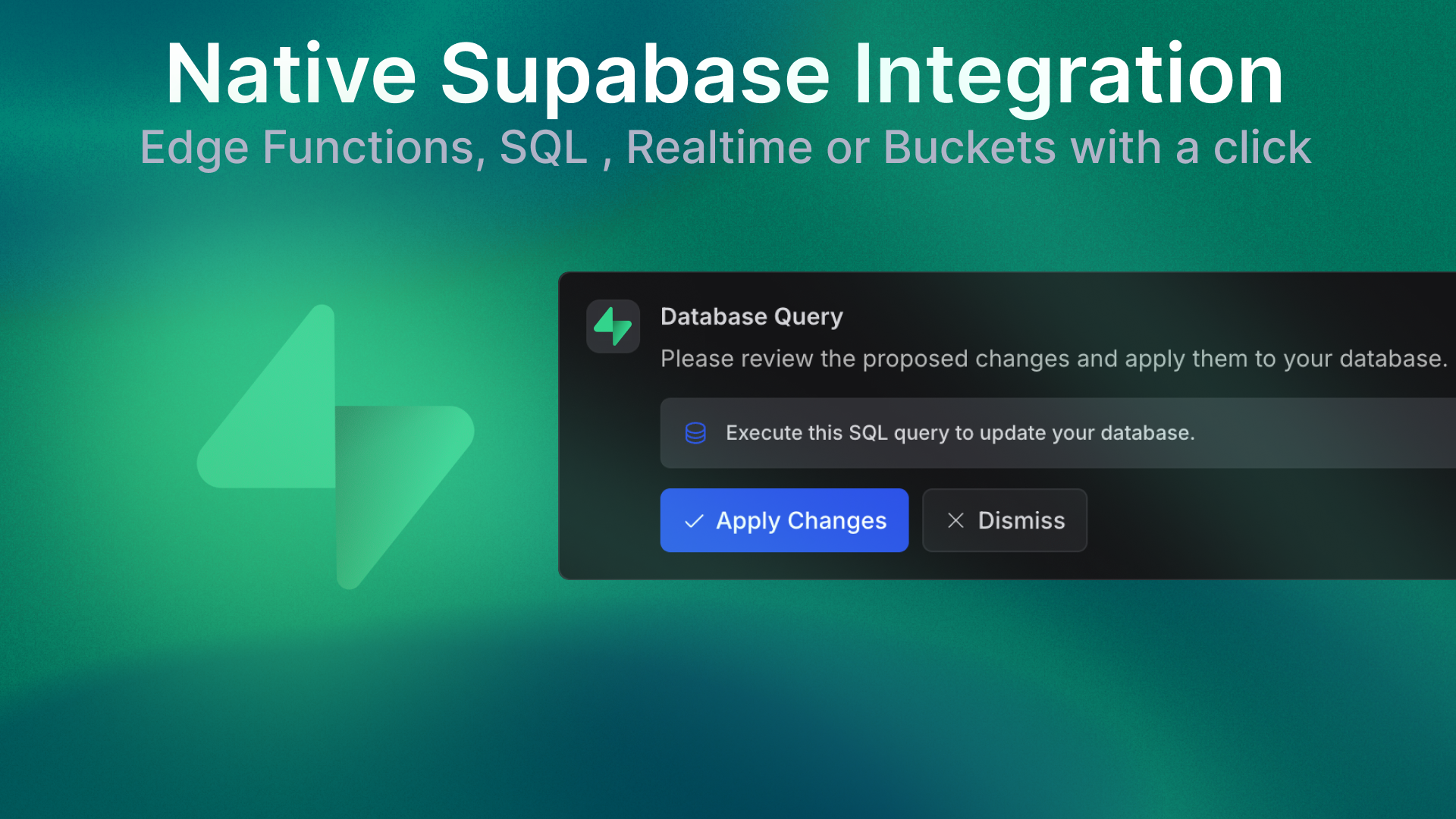1456x819 pixels.
Task: Click the checkmark icon in Apply Changes
Action: point(694,521)
